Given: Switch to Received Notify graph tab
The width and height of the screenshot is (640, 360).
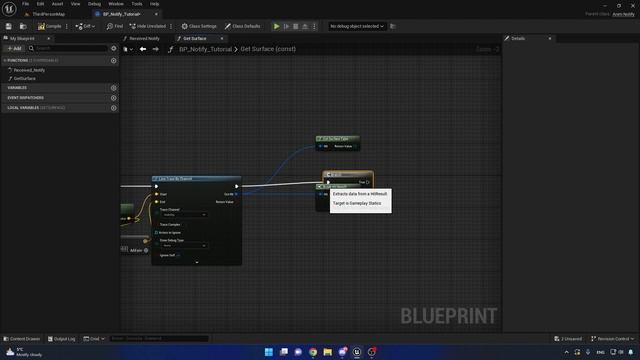Looking at the screenshot, I should (144, 38).
